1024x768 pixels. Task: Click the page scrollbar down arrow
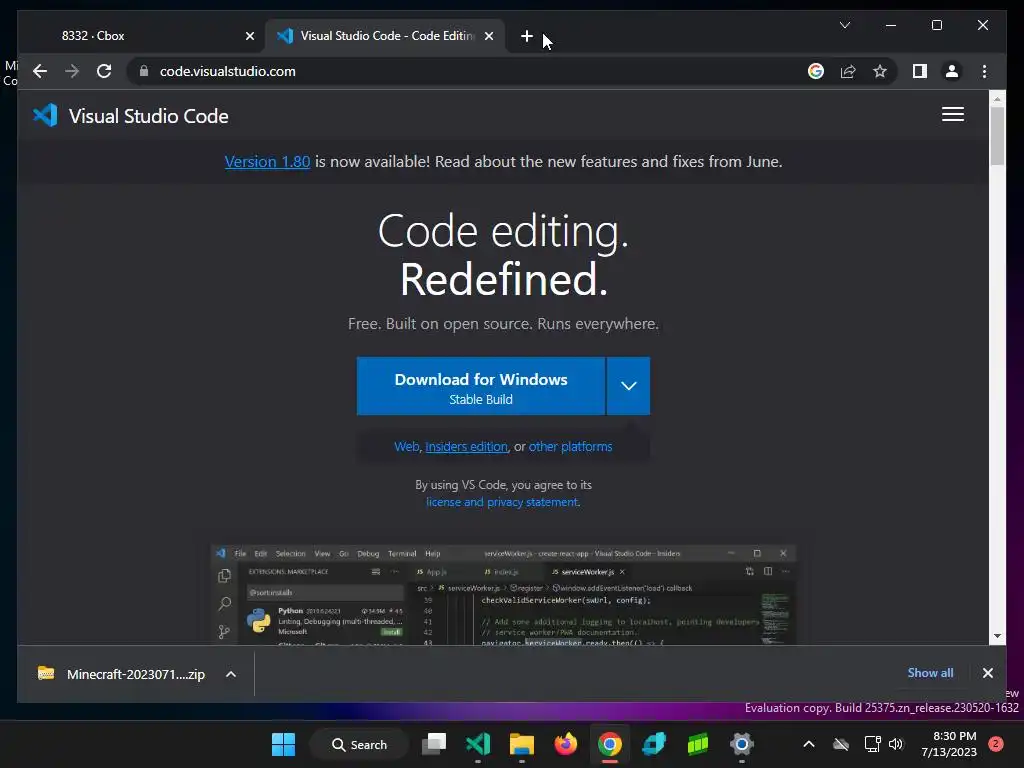(997, 635)
